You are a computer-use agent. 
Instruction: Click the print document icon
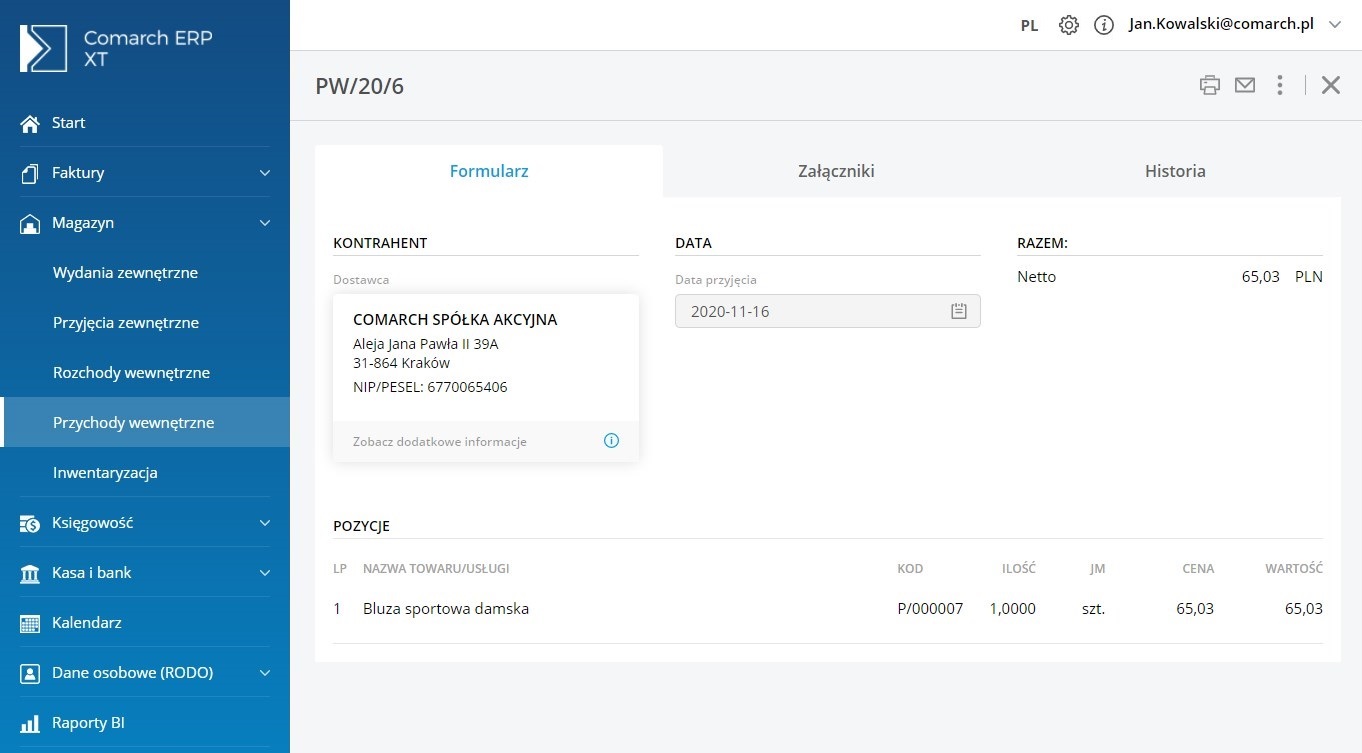pyautogui.click(x=1210, y=85)
